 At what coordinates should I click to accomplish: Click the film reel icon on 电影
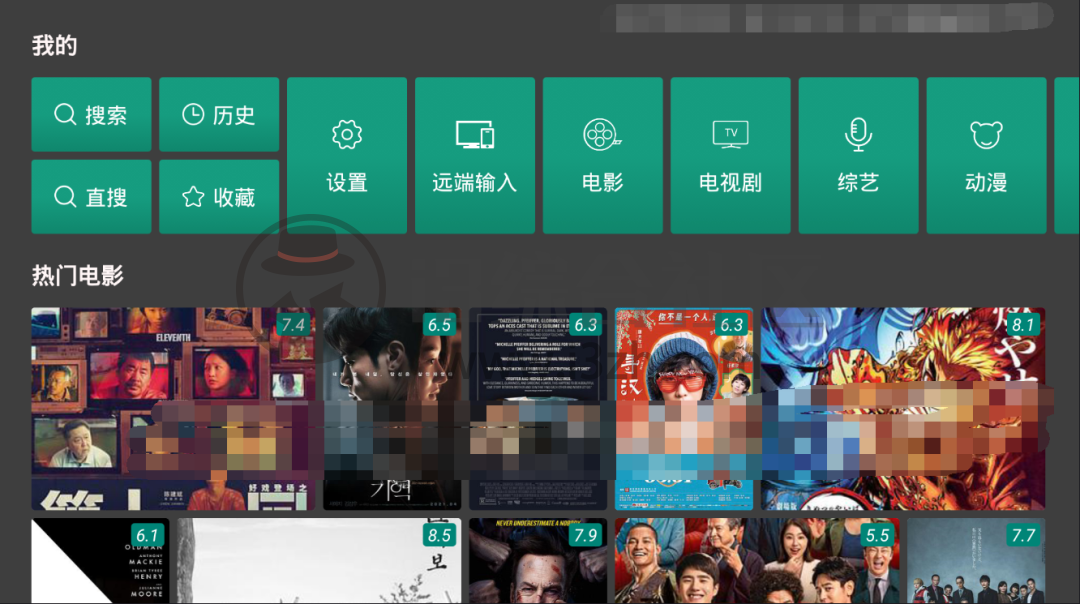click(602, 134)
